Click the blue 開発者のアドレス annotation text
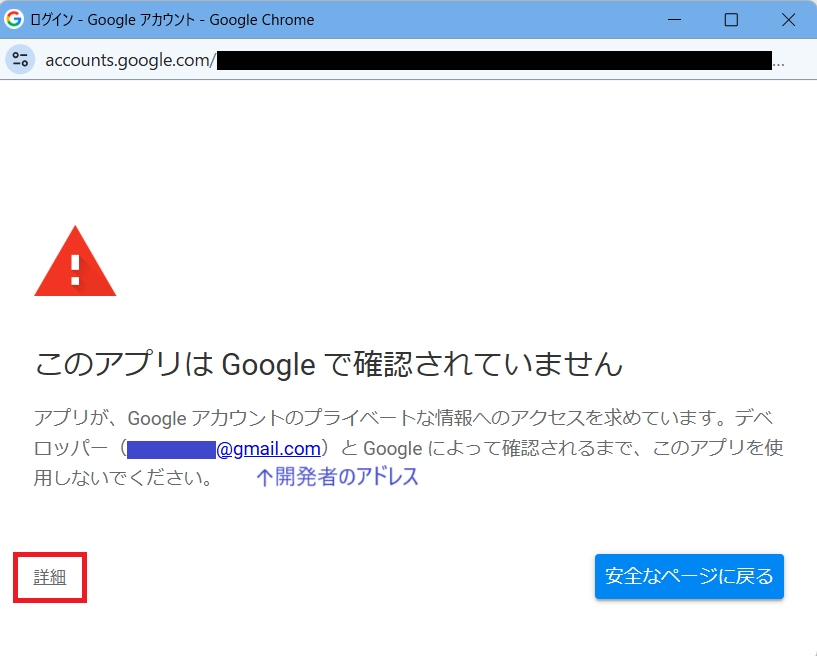 point(347,477)
